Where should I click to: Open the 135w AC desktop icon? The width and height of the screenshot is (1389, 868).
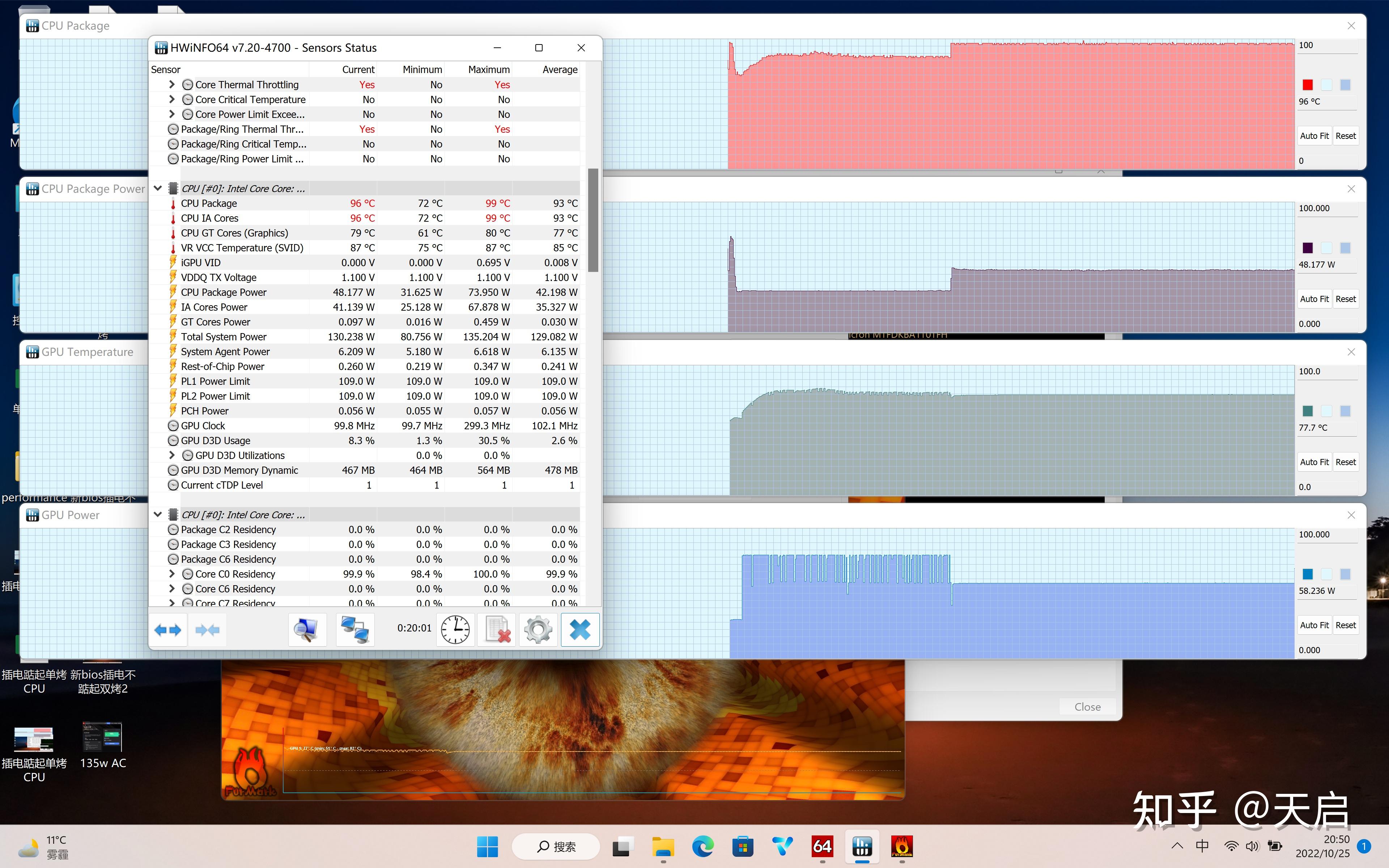click(103, 745)
